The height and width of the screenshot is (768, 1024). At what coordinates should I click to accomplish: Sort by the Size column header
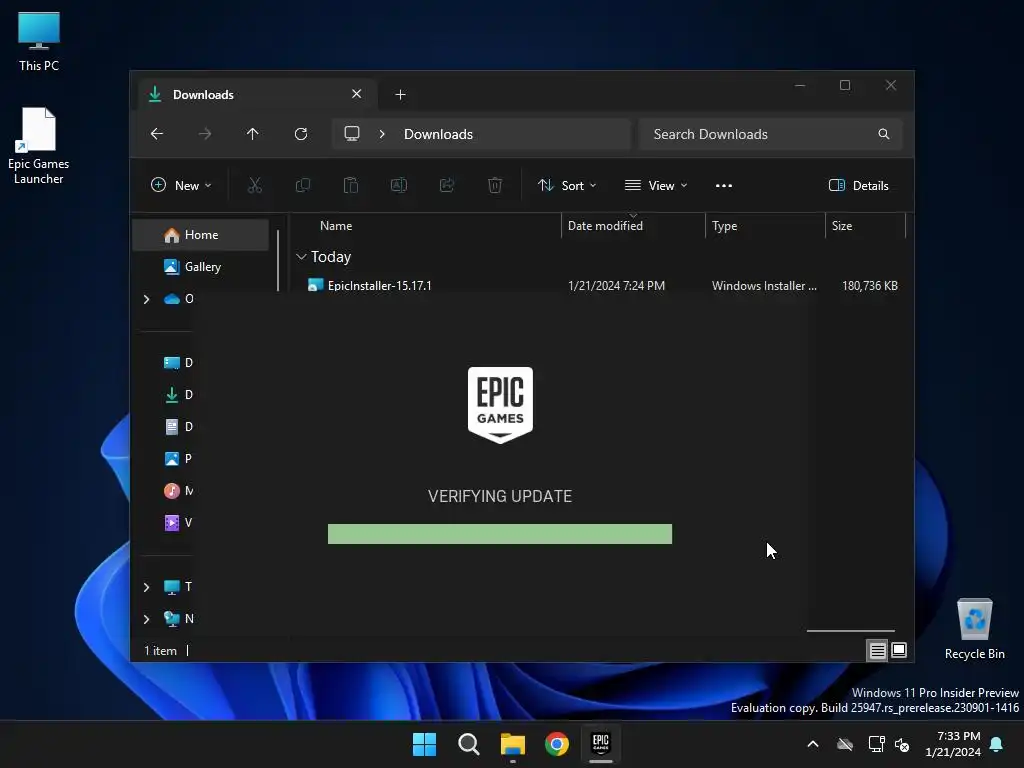842,226
